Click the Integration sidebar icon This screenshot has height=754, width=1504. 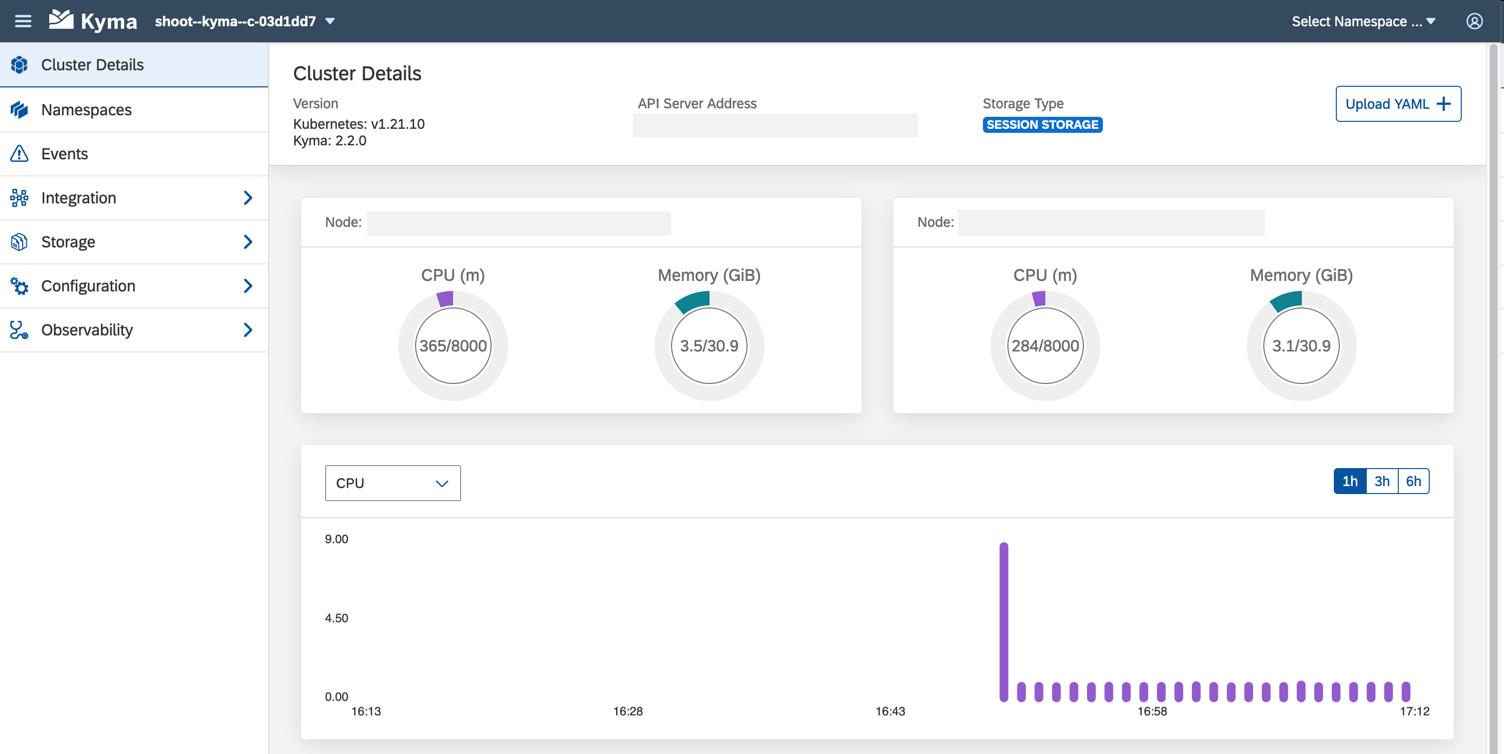pyautogui.click(x=19, y=198)
